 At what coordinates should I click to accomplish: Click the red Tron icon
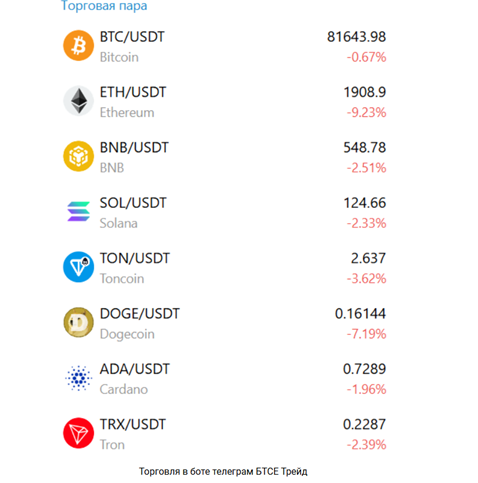point(78,433)
